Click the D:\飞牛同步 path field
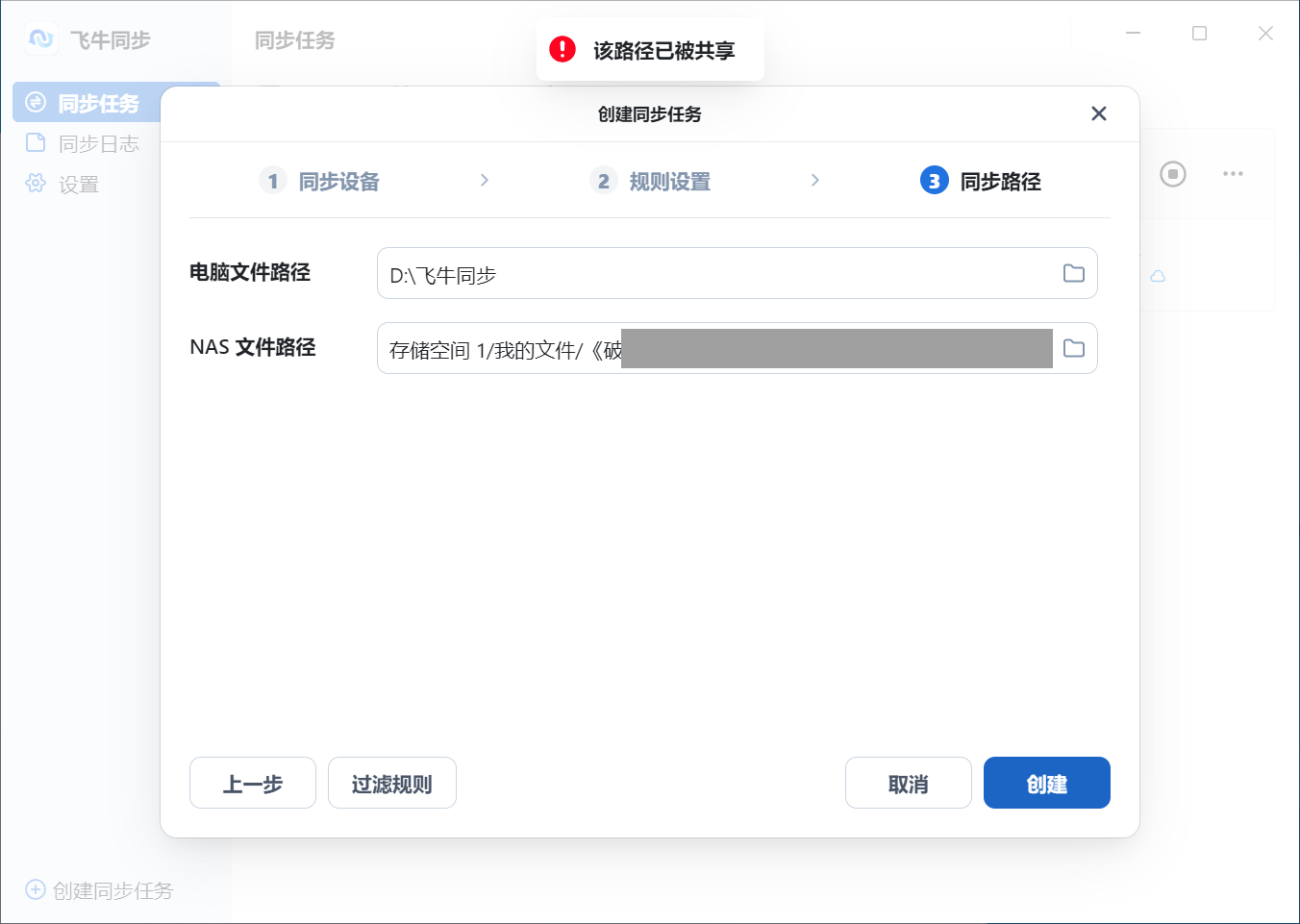Viewport: 1300px width, 924px height. pos(737,273)
